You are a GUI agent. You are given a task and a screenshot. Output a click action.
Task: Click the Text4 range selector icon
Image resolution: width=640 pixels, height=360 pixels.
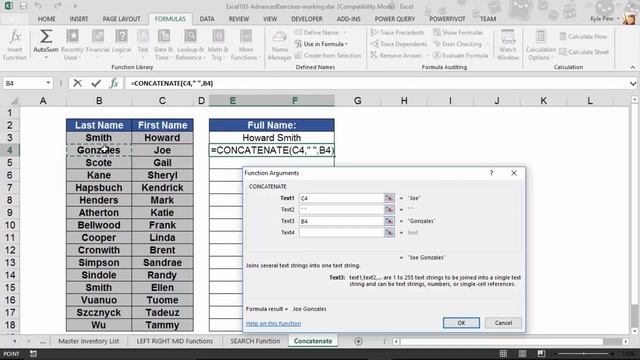[x=389, y=232]
